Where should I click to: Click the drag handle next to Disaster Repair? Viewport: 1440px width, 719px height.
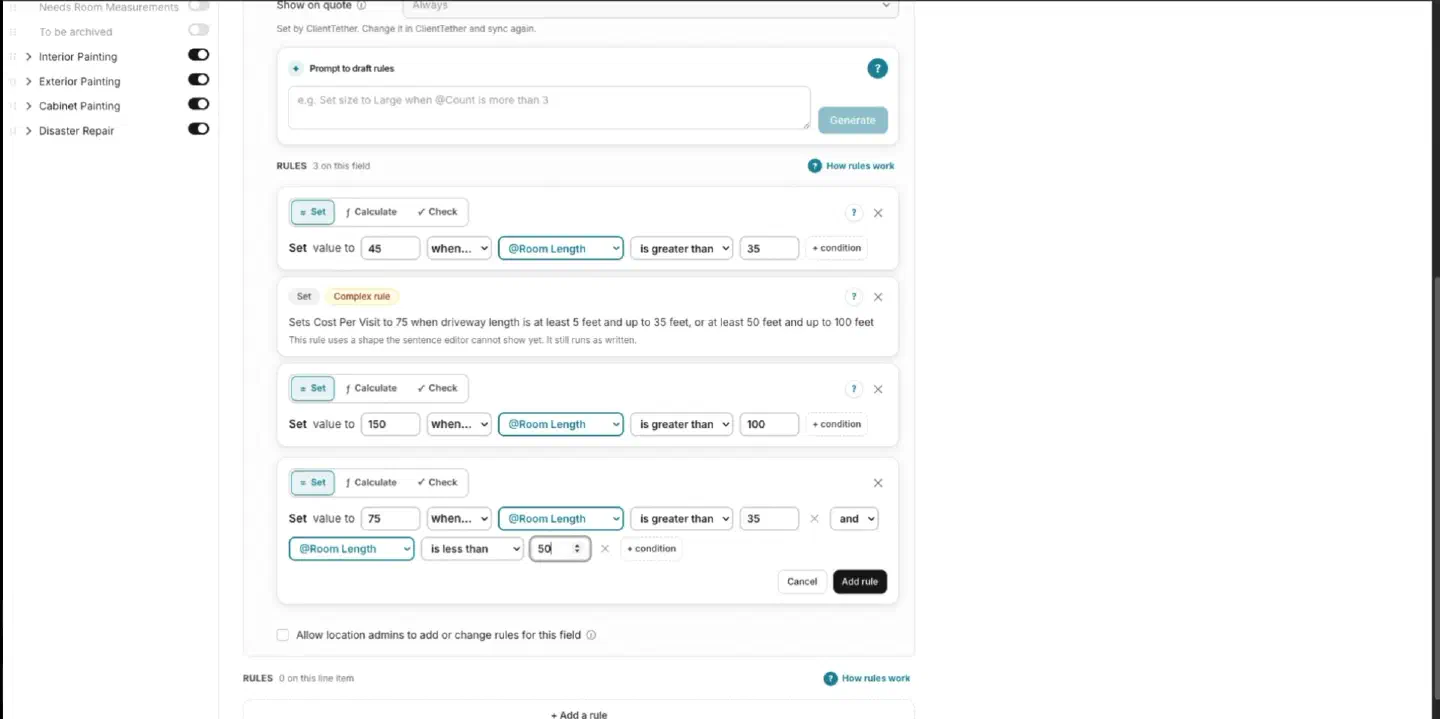click(13, 131)
